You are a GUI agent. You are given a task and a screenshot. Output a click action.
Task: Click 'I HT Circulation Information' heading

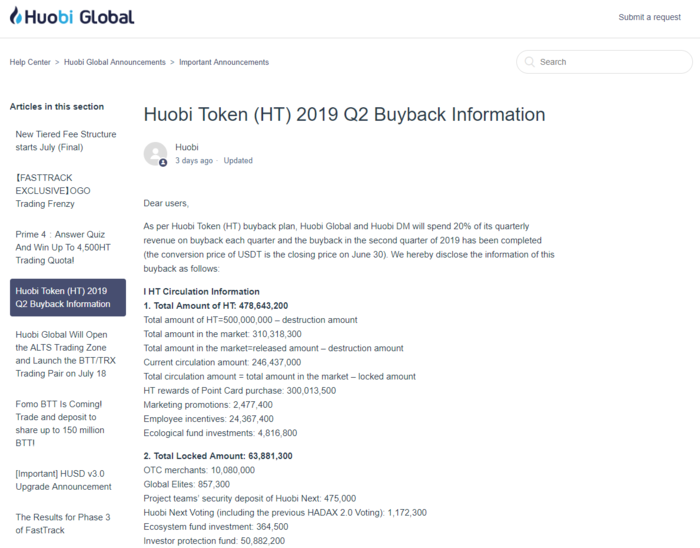coord(201,292)
